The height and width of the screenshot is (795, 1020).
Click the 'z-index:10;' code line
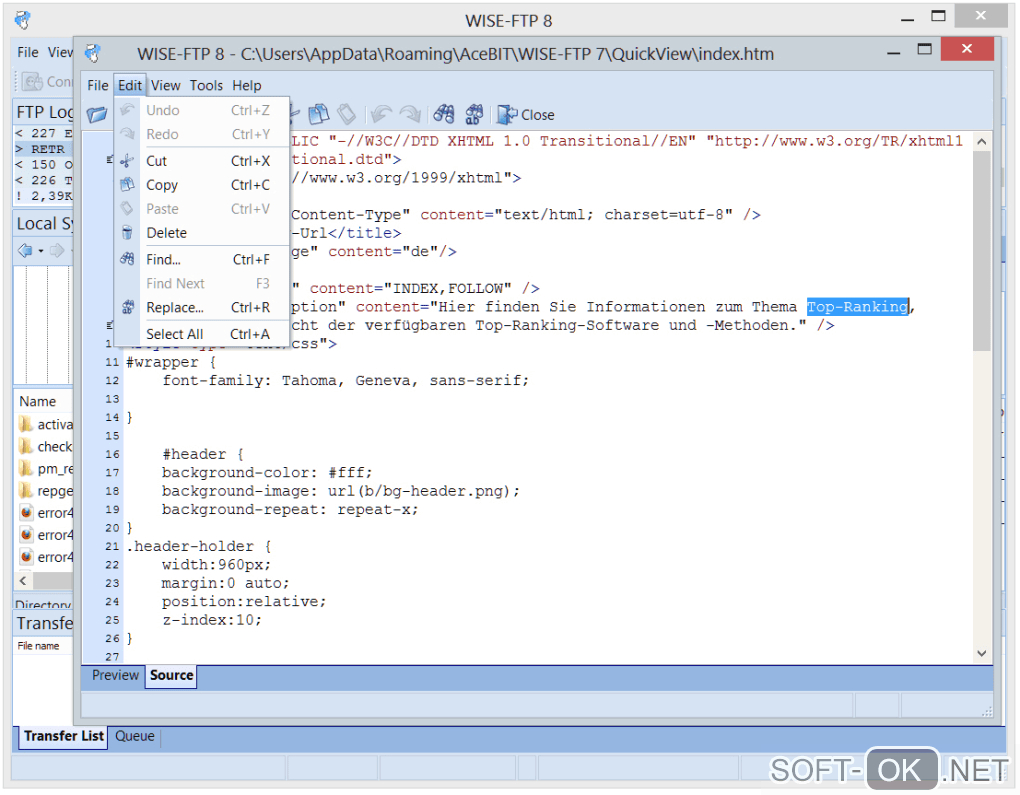pos(212,620)
